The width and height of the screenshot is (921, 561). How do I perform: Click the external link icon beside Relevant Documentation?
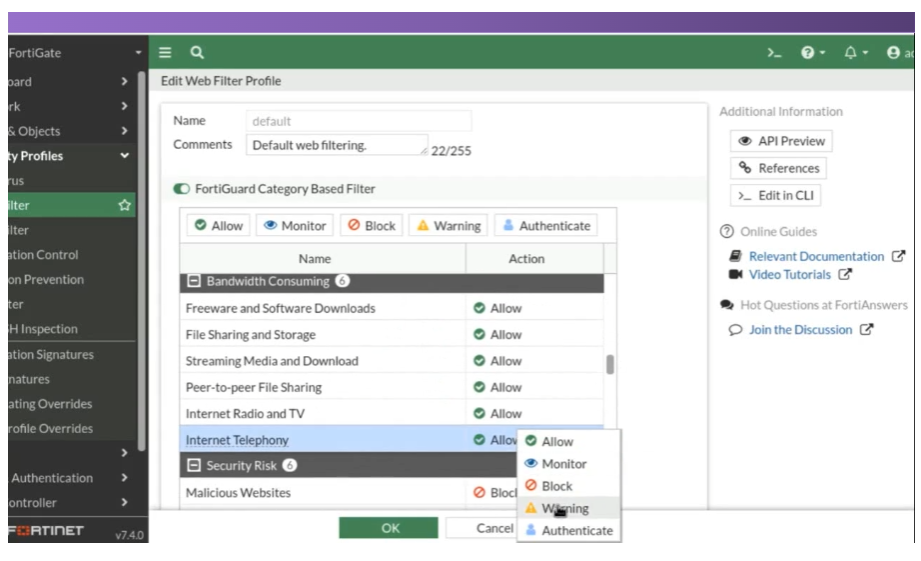(898, 256)
